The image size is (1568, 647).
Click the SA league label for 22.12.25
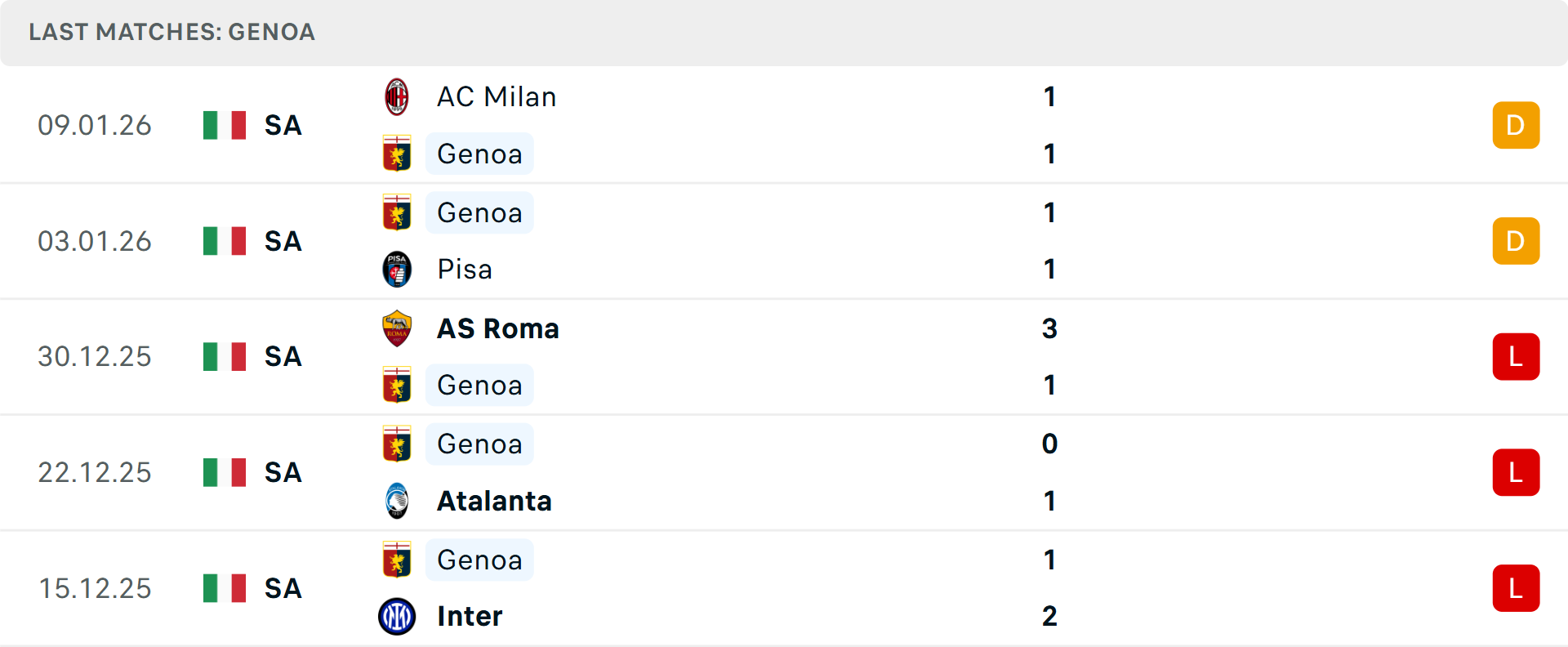coord(283,473)
